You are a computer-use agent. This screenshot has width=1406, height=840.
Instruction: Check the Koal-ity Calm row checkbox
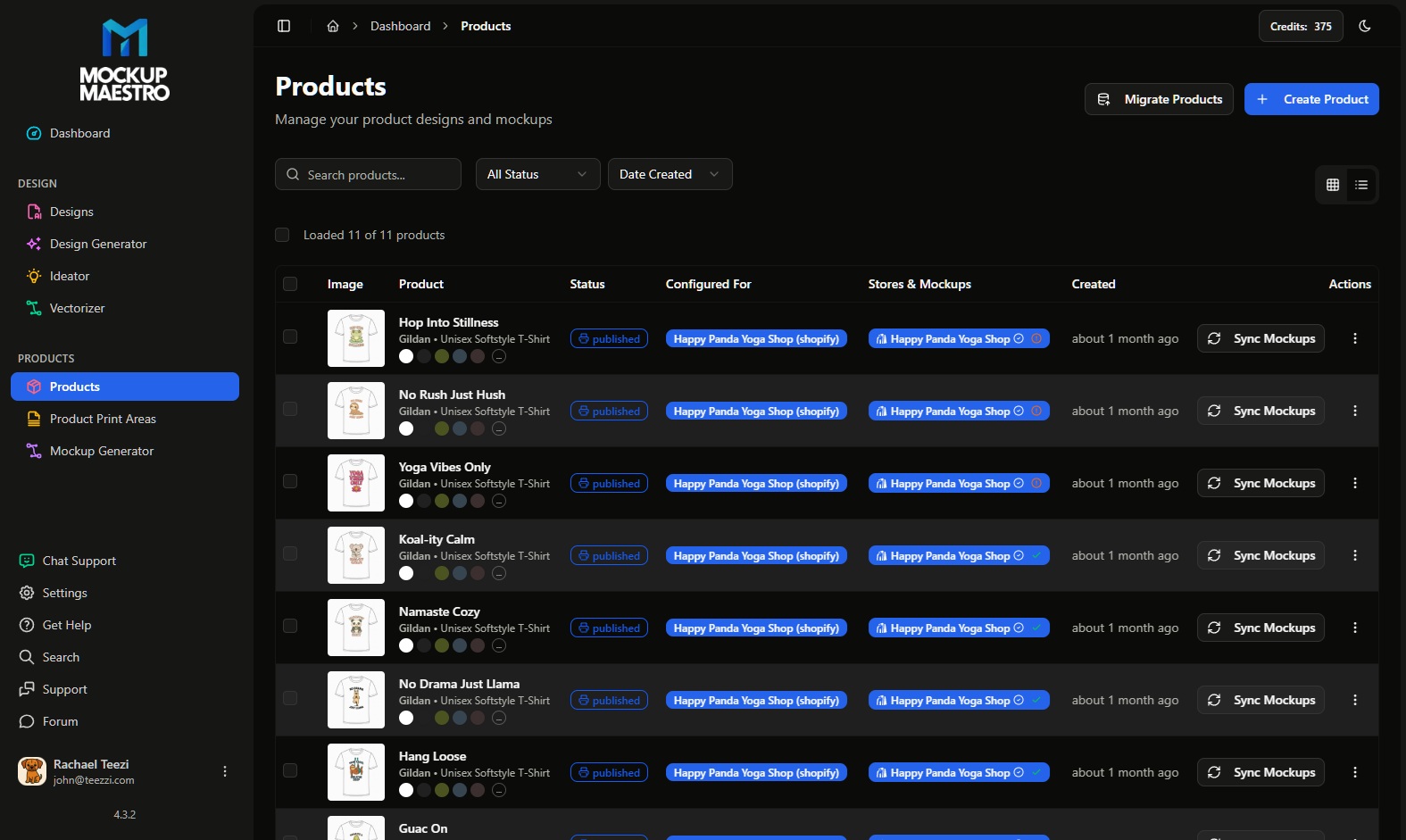click(290, 553)
